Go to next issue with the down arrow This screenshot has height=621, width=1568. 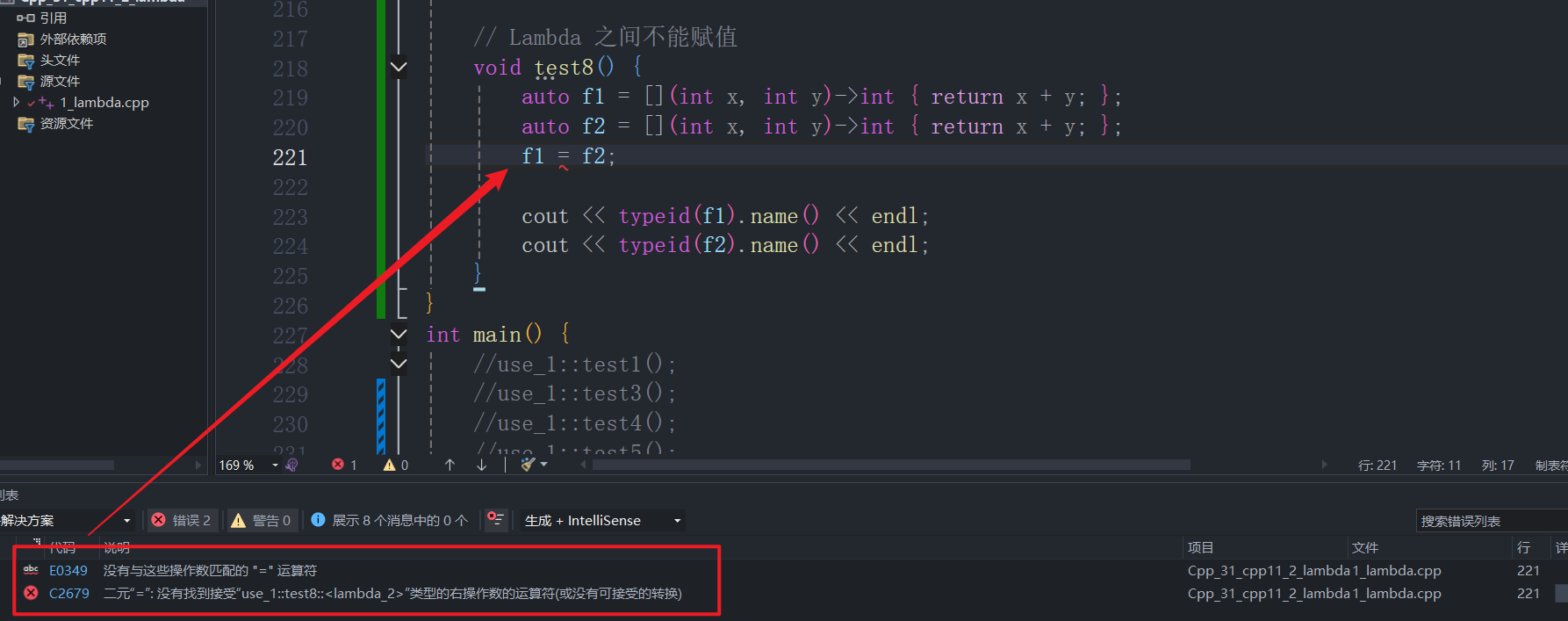[x=481, y=465]
